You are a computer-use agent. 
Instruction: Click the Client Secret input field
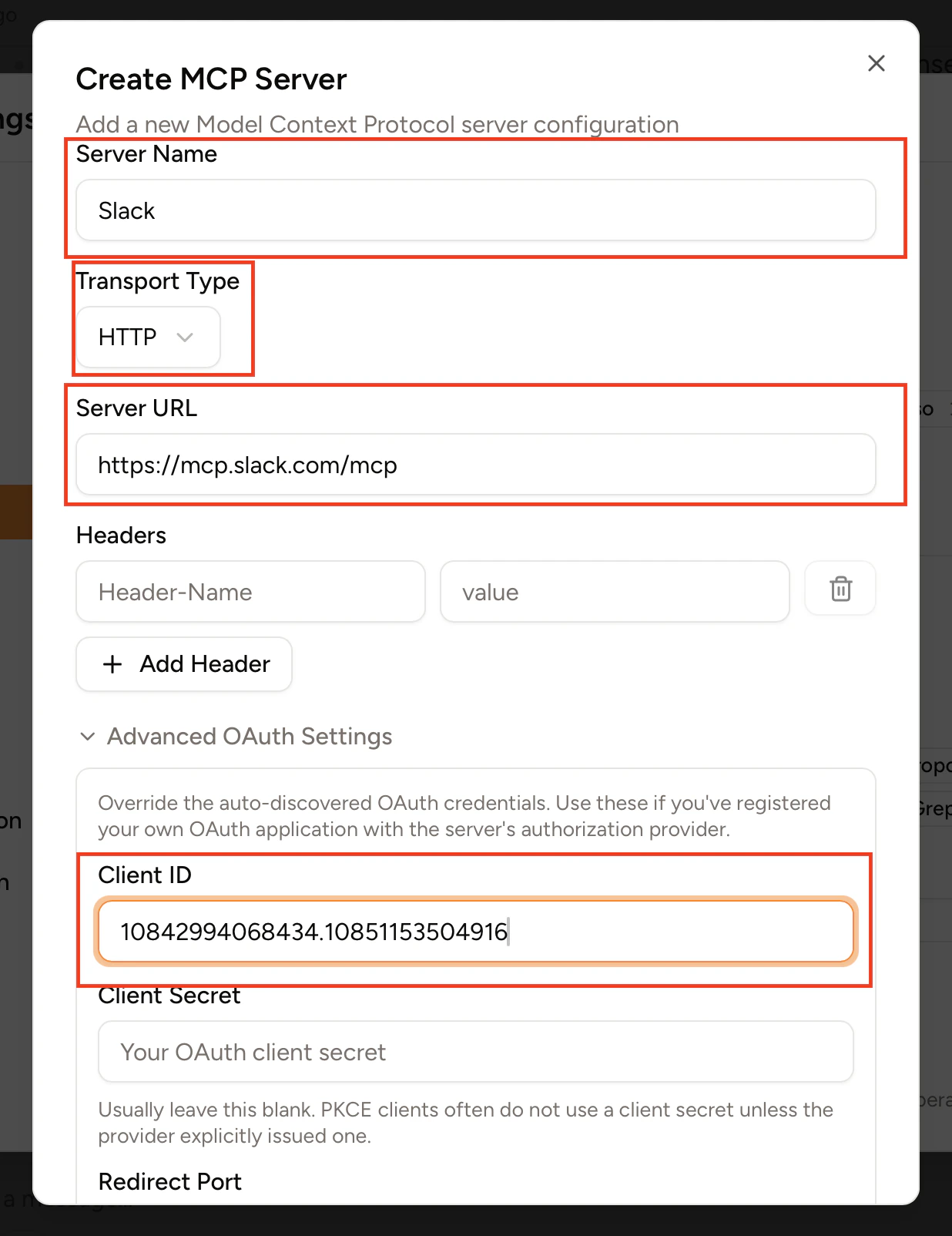(476, 1052)
